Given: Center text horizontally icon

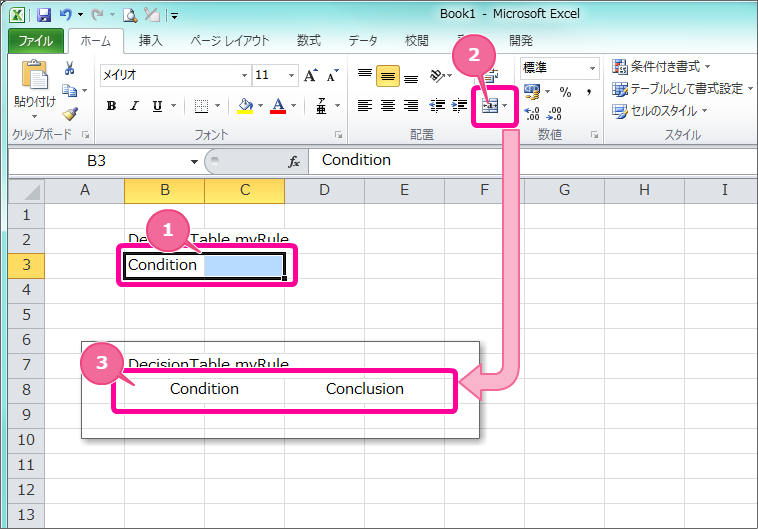Looking at the screenshot, I should coord(388,105).
